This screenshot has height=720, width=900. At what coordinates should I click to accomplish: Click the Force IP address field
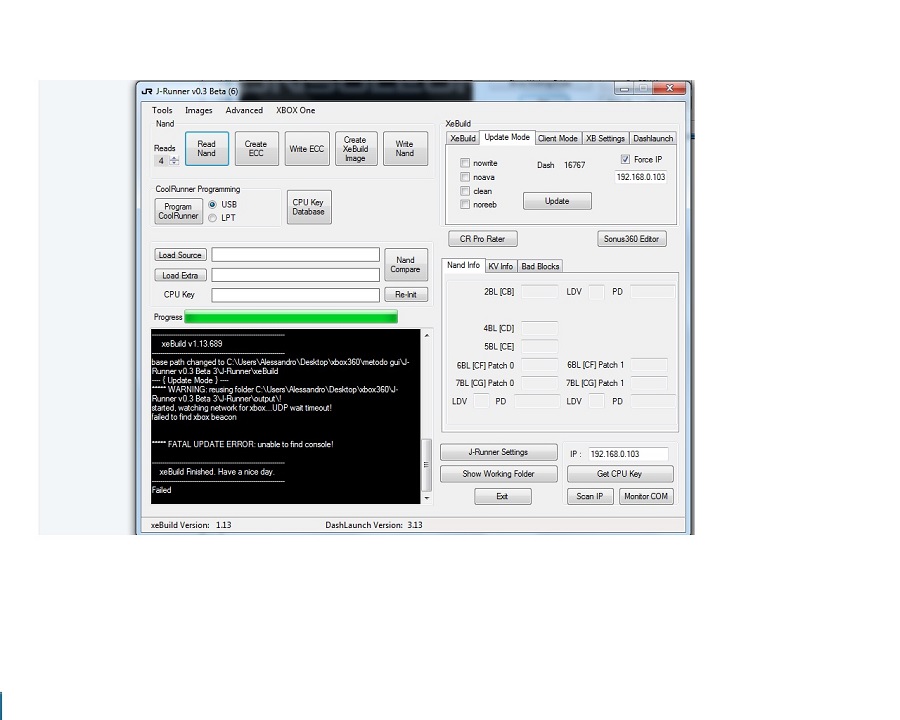tap(641, 177)
